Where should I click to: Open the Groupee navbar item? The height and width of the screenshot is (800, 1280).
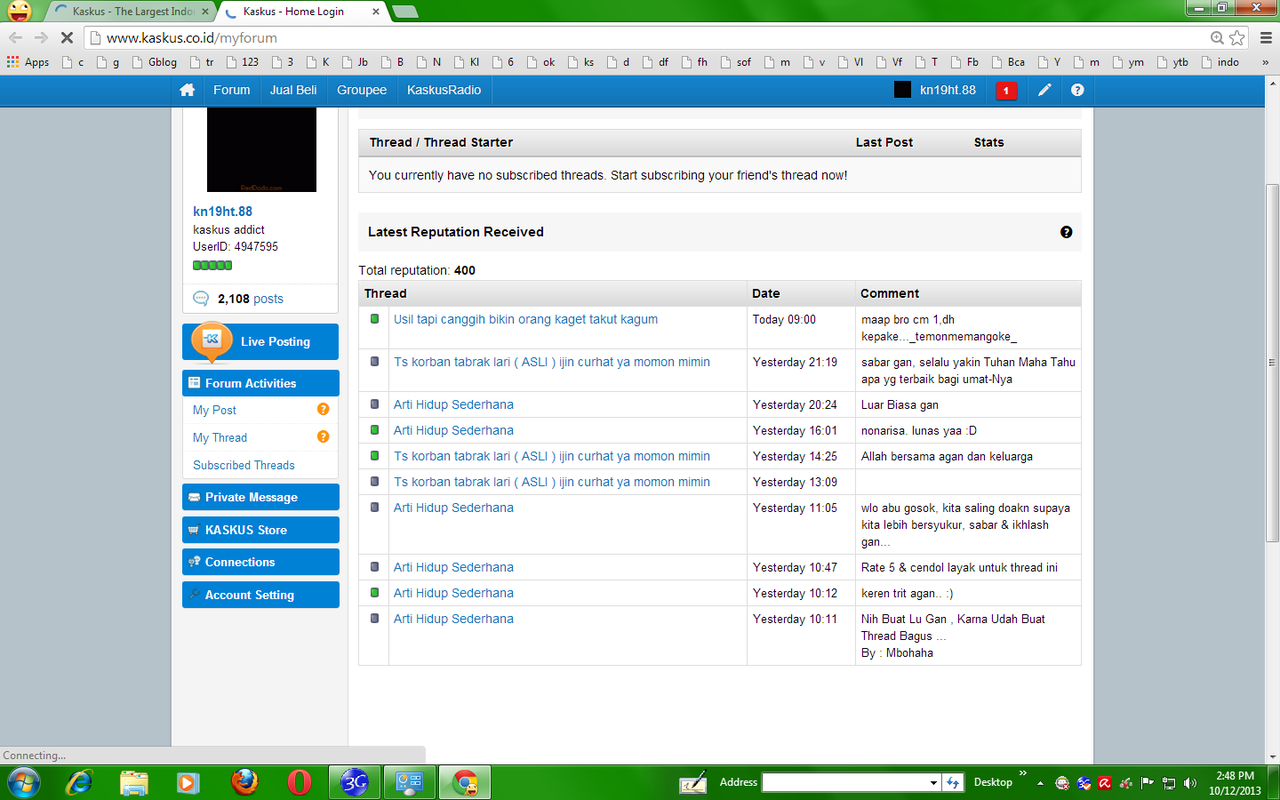(x=362, y=90)
